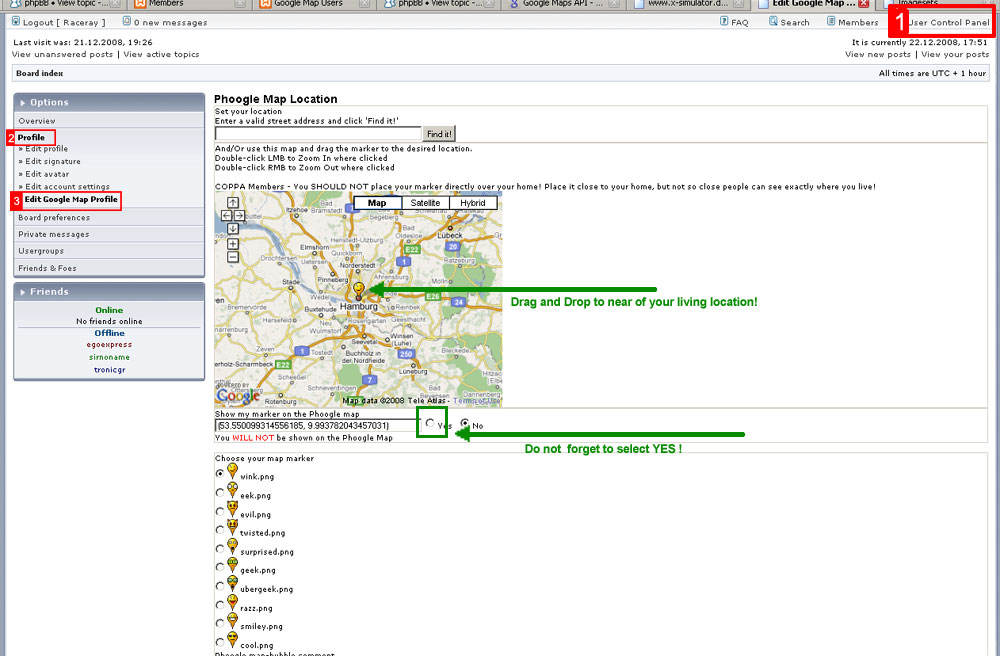Image resolution: width=1000 pixels, height=656 pixels.
Task: Open the Google Maps API browser tab
Action: pyautogui.click(x=563, y=4)
